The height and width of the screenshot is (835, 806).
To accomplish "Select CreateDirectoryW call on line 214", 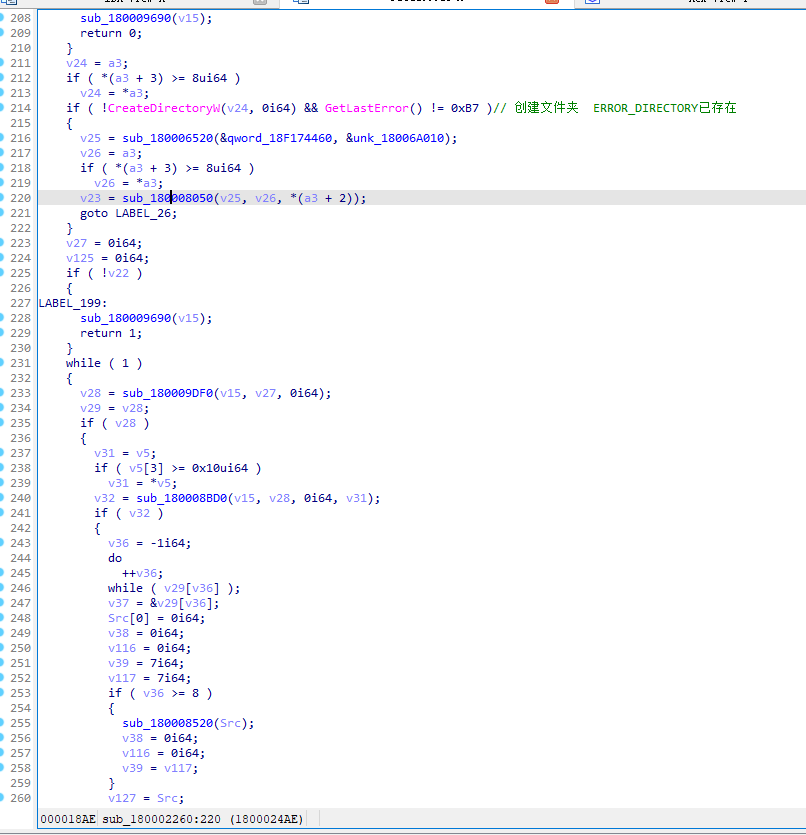I will point(164,108).
